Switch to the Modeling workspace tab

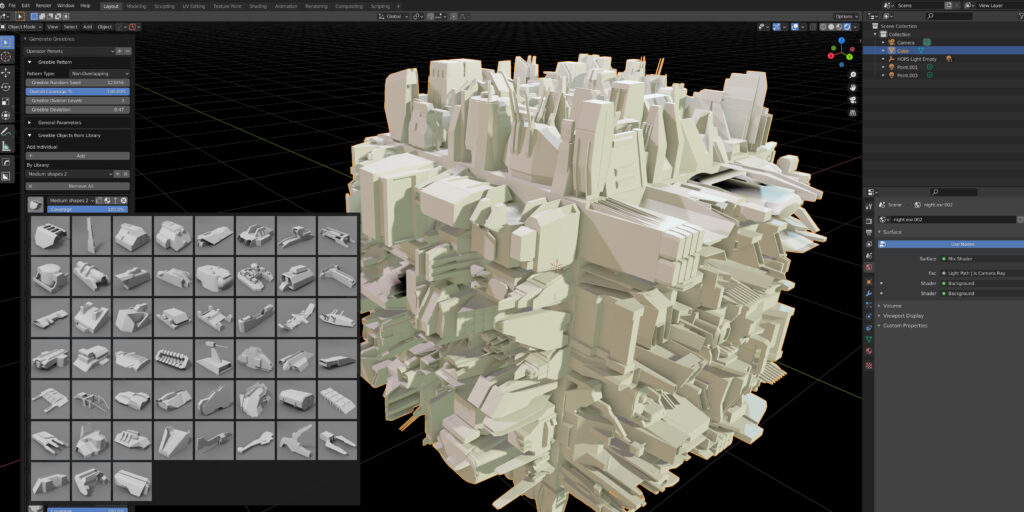136,6
